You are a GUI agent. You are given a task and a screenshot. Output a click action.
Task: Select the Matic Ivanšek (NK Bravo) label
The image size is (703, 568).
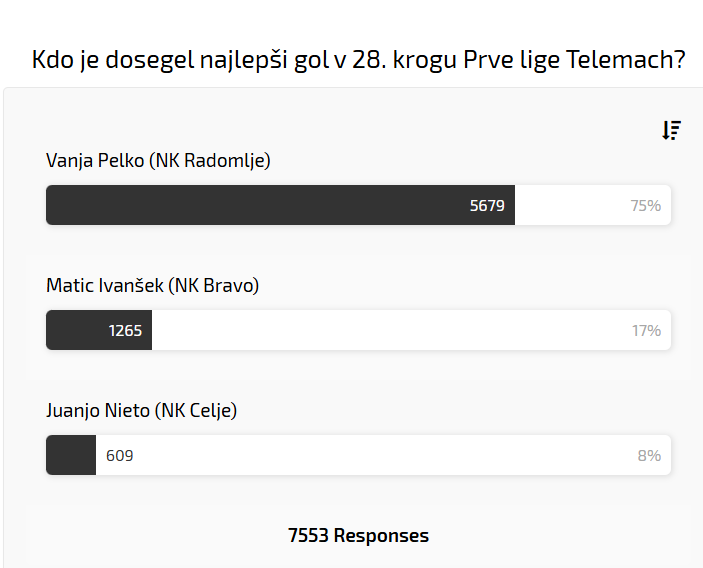pos(152,285)
